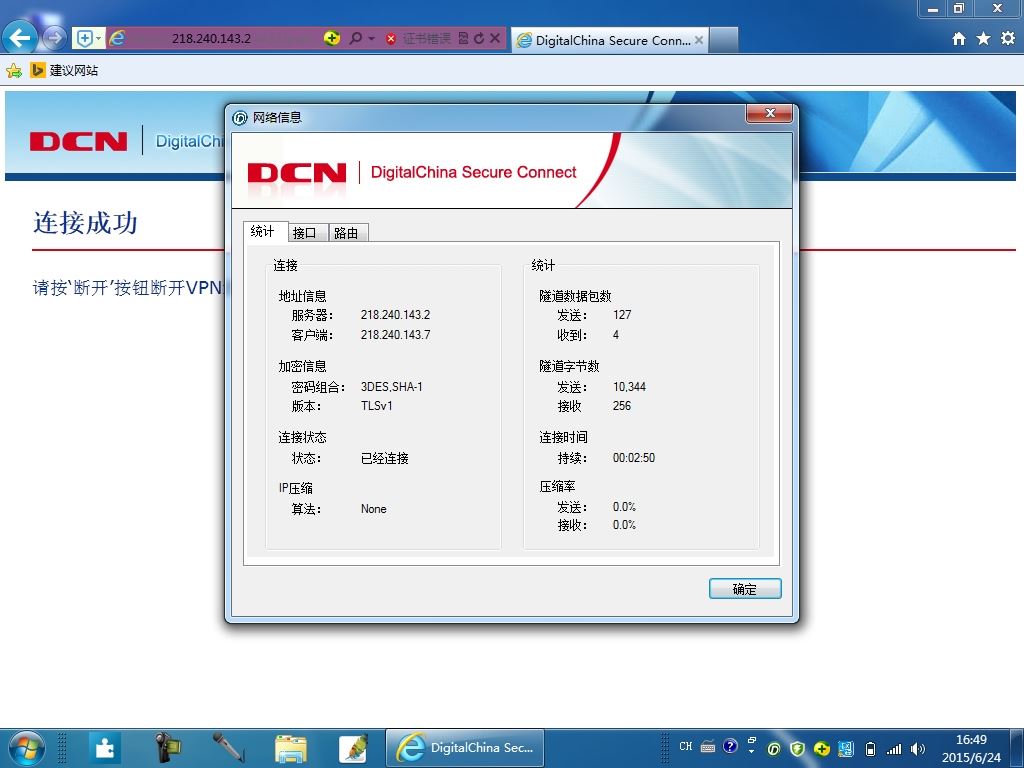Screen dimensions: 1024x768
Task: Open the paint pencil taskbar app
Action: tap(353, 748)
